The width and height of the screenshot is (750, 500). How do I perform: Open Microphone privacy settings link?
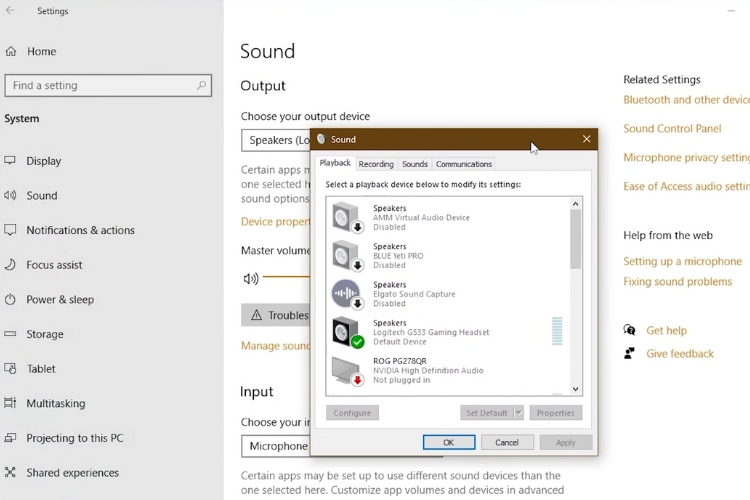coord(686,157)
